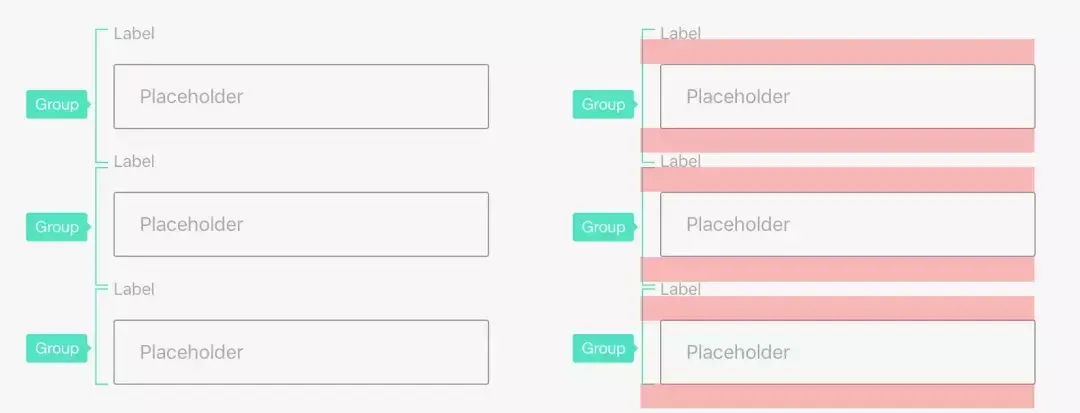Click the first Group tag in the right form

(x=603, y=104)
